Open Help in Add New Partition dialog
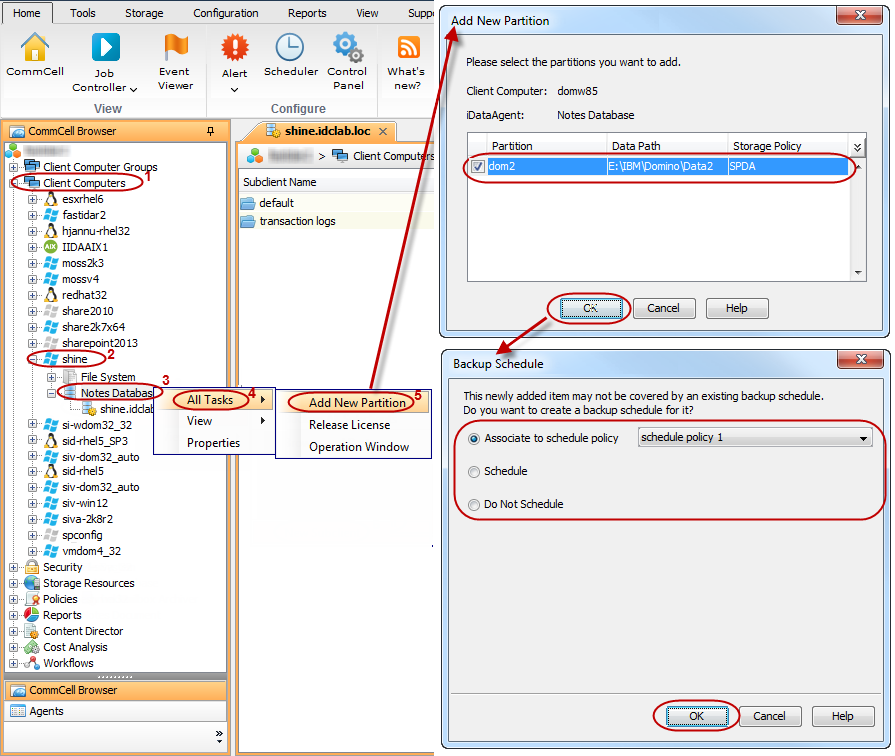This screenshot has width=895, height=756. (x=736, y=308)
